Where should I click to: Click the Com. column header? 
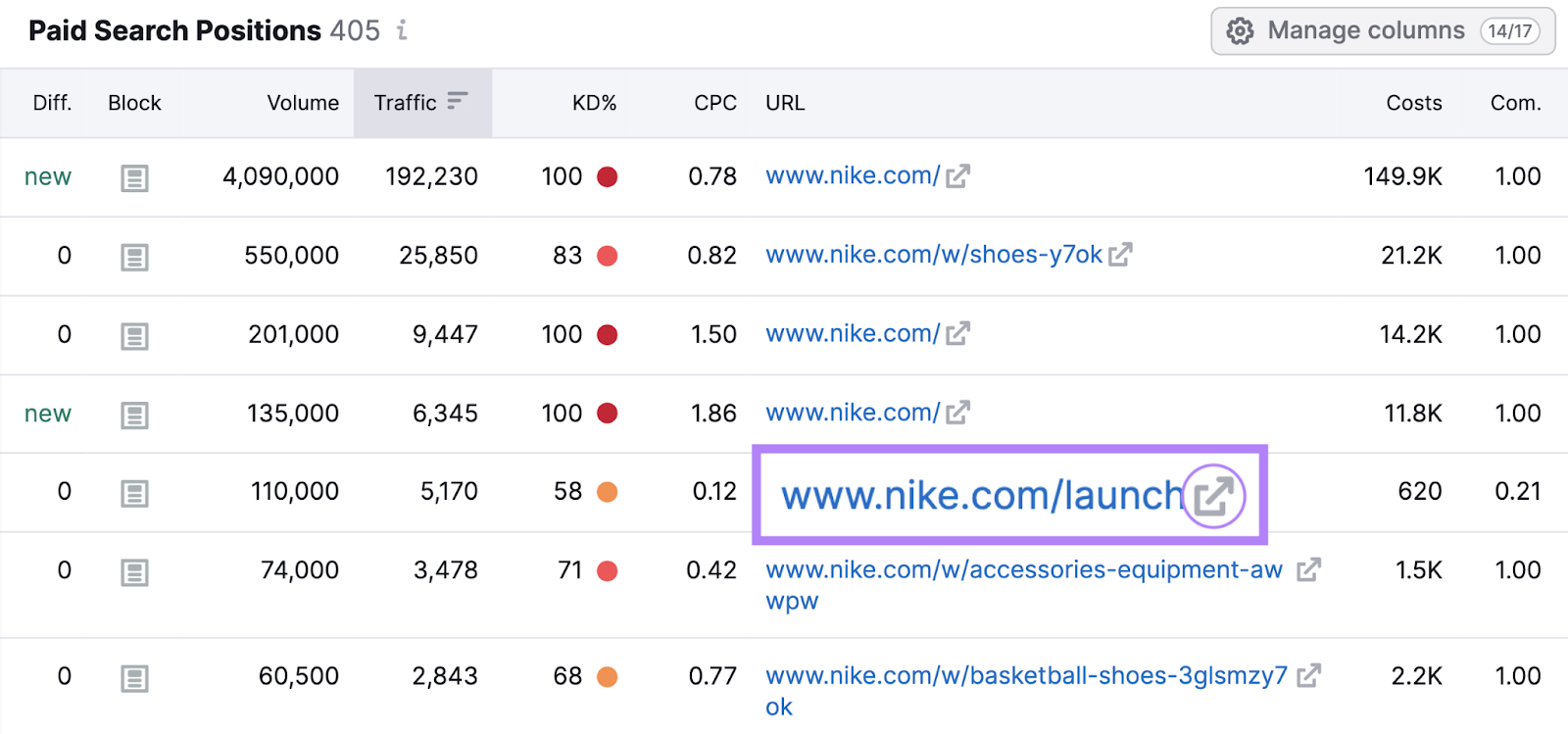(1515, 103)
